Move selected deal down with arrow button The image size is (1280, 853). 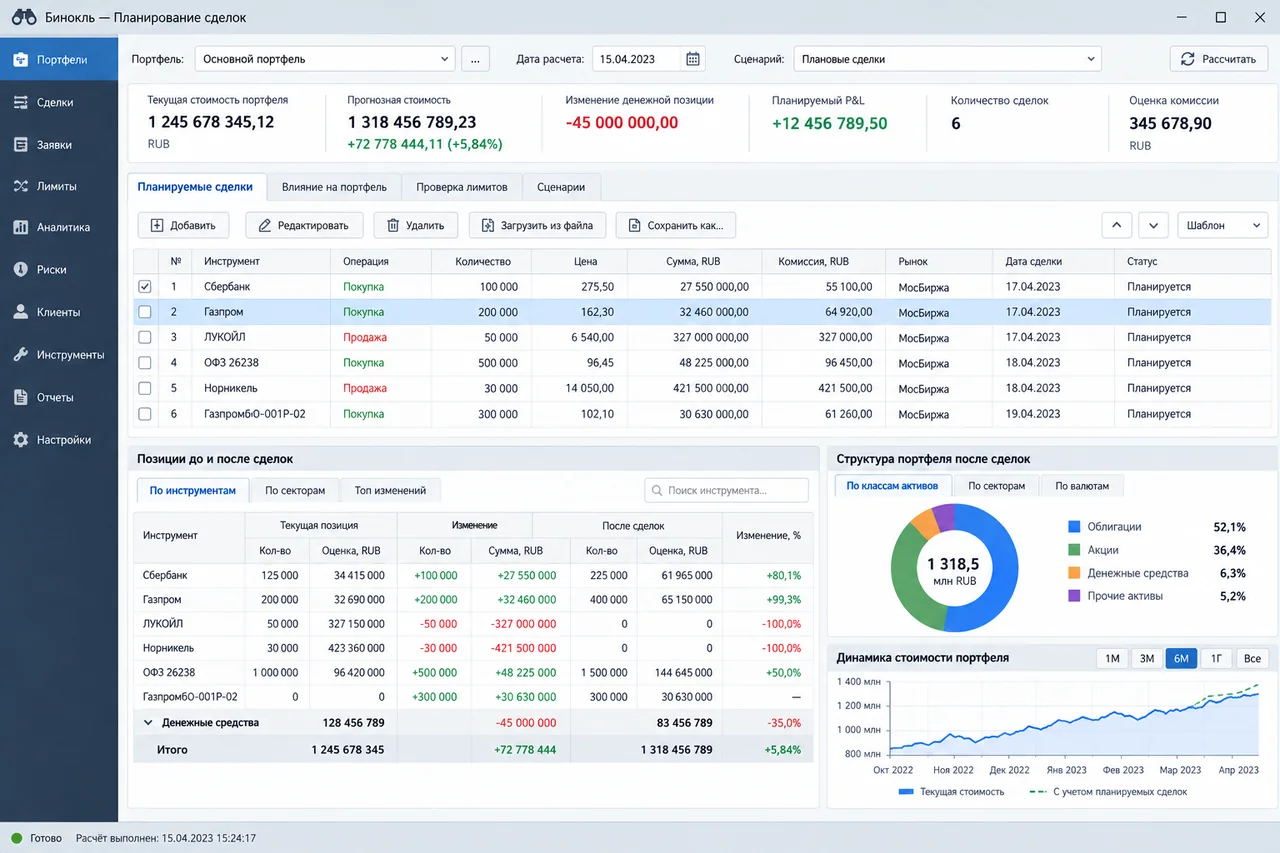coord(1153,225)
